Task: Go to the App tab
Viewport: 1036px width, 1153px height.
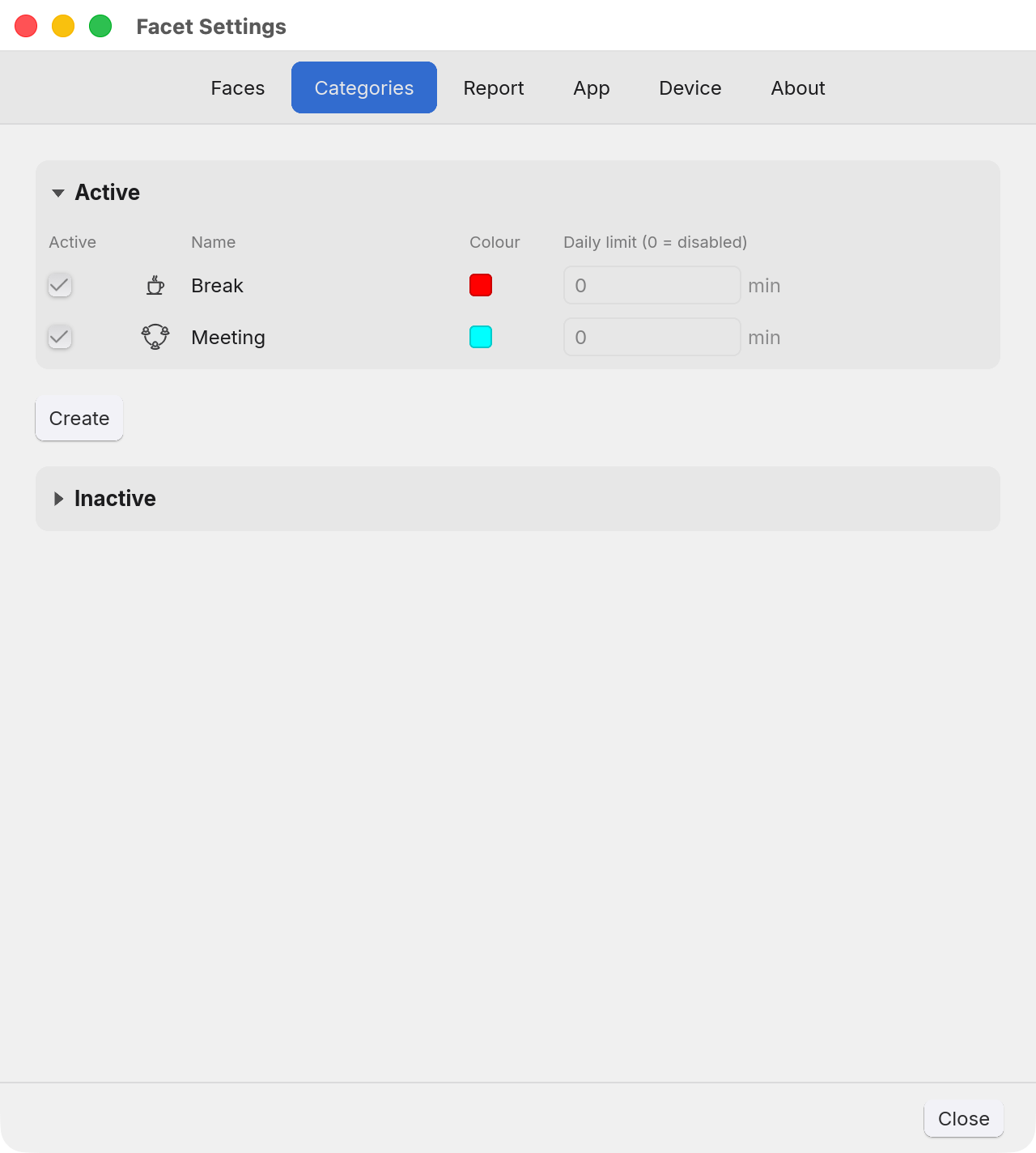Action: tap(592, 87)
